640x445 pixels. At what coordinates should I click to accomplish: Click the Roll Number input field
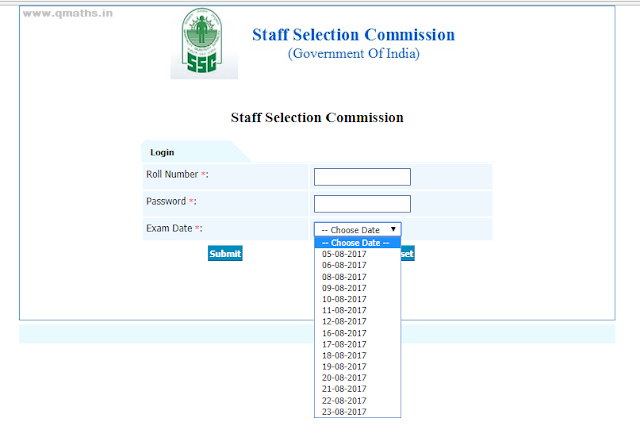[x=362, y=177]
